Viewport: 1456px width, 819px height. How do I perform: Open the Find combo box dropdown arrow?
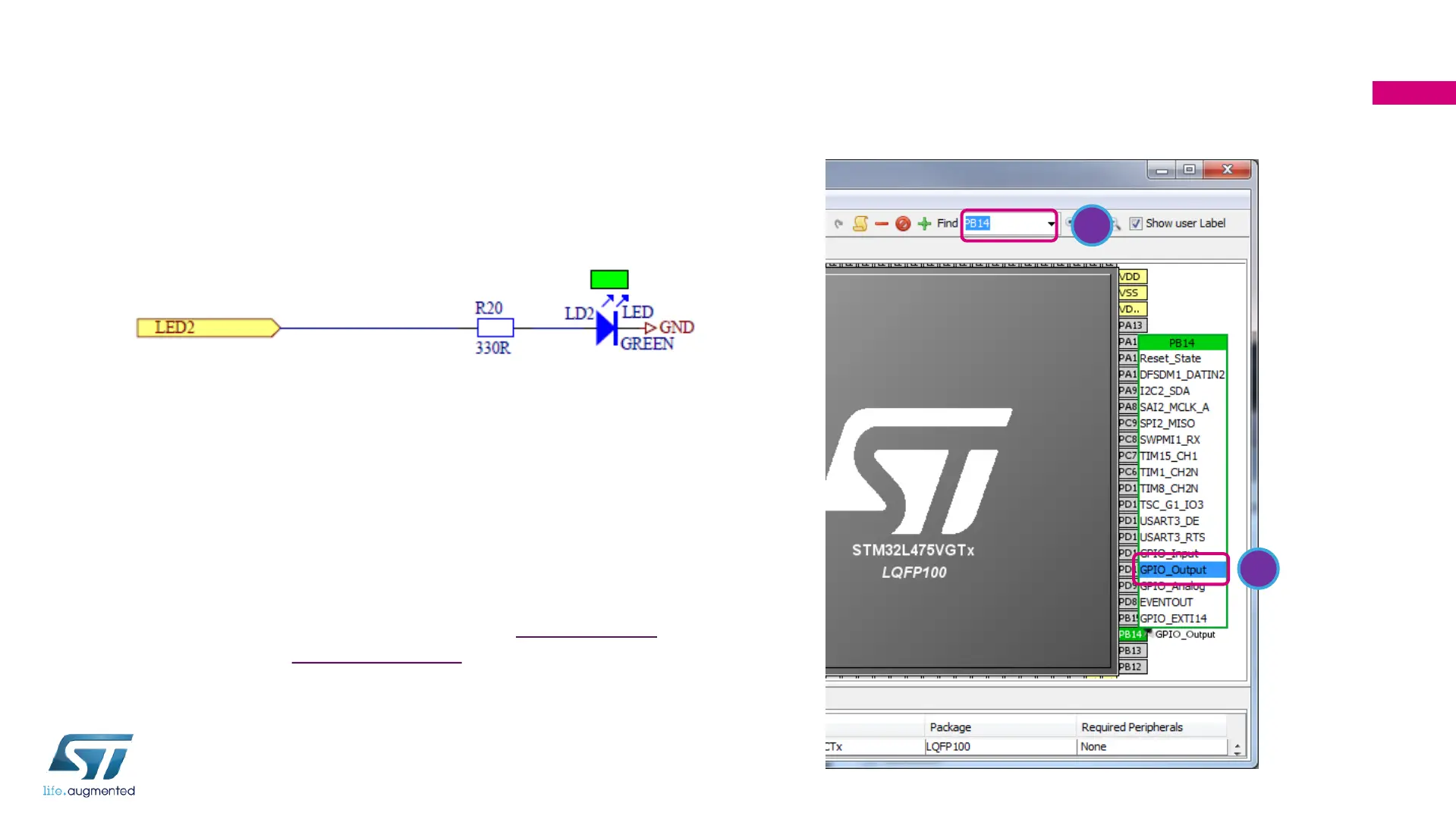(x=1051, y=224)
